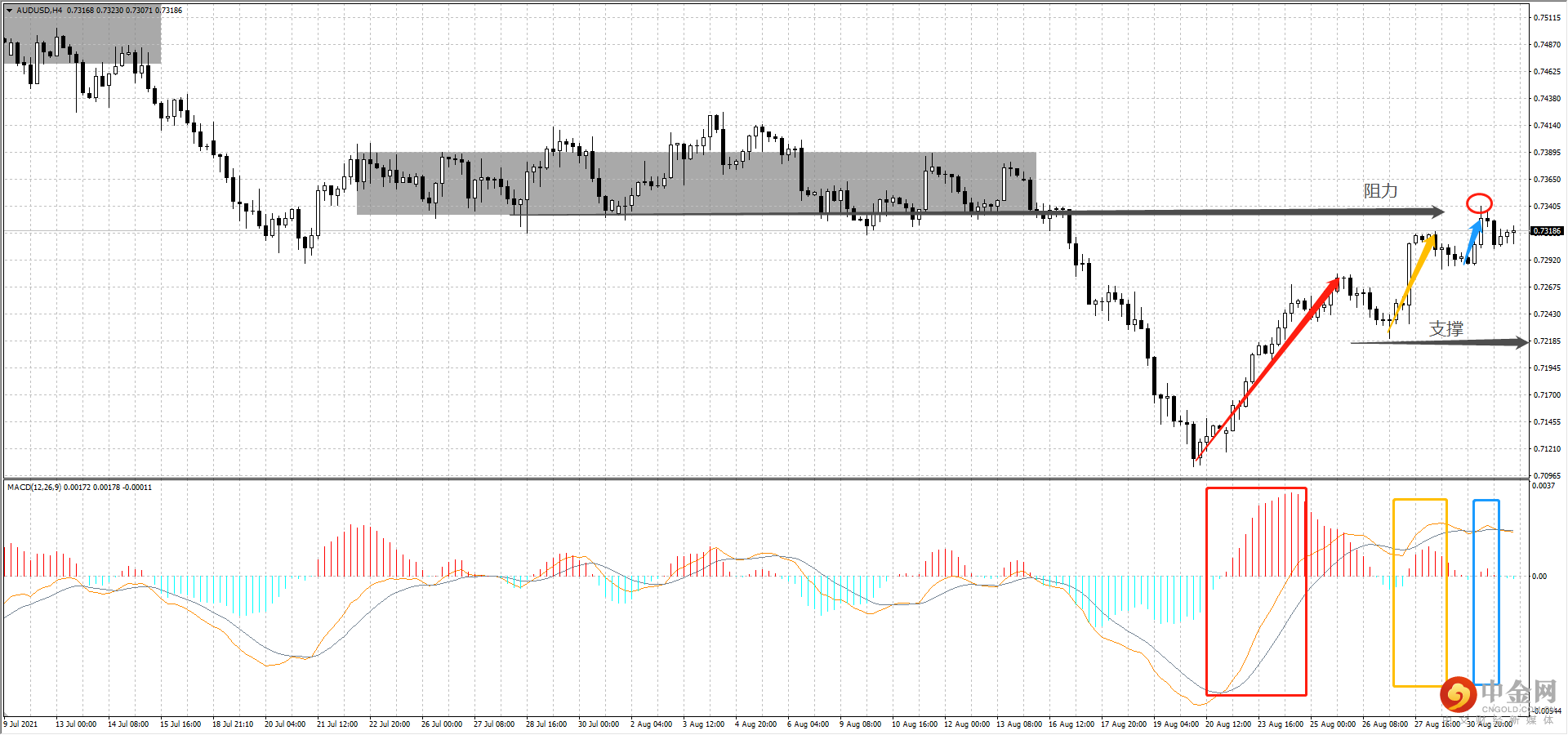The height and width of the screenshot is (735, 1568).
Task: Click the 17 Aug 20:00 time label
Action: 1124,724
